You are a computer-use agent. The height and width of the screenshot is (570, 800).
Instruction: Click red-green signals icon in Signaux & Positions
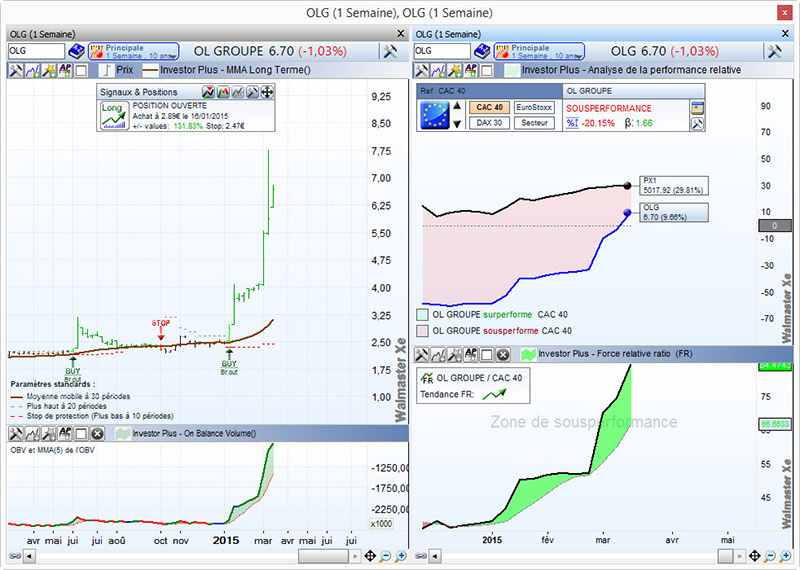point(208,92)
